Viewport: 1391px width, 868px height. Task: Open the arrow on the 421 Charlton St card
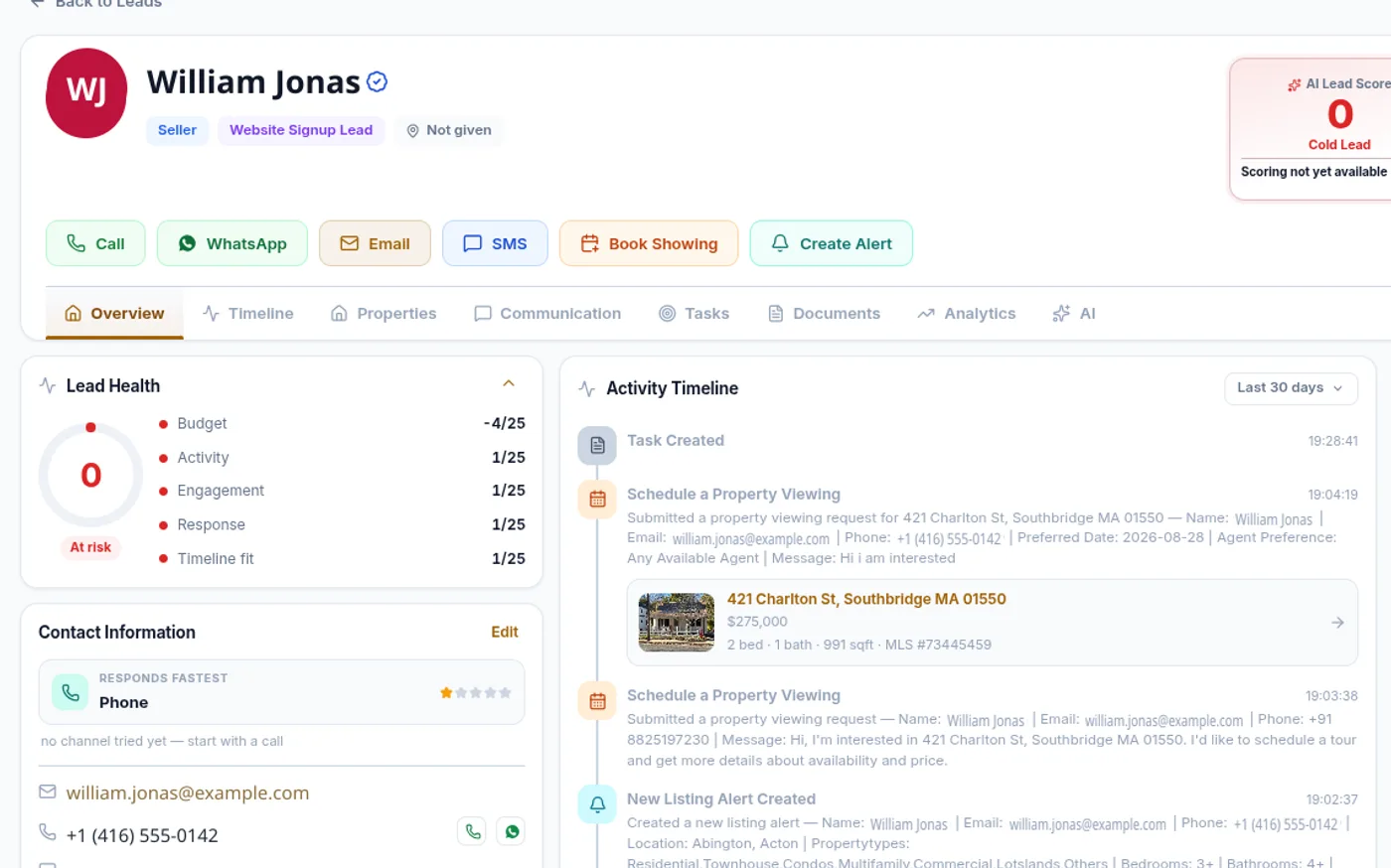[1337, 623]
